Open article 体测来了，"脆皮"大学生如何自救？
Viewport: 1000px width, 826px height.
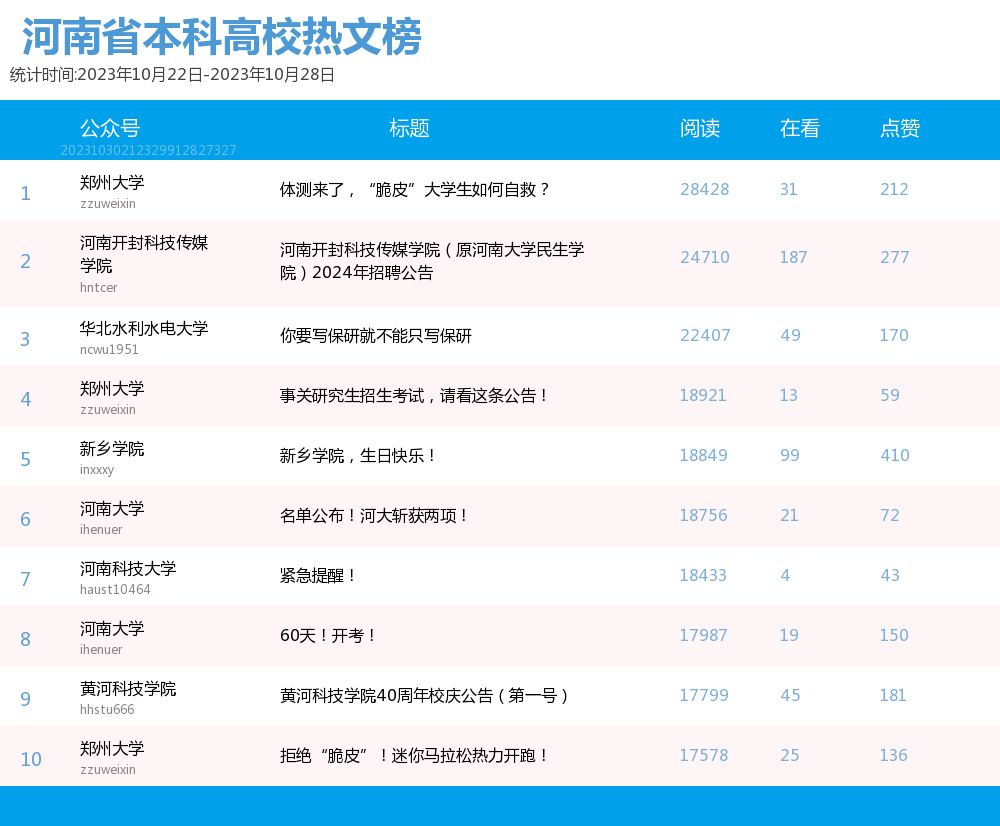click(415, 189)
